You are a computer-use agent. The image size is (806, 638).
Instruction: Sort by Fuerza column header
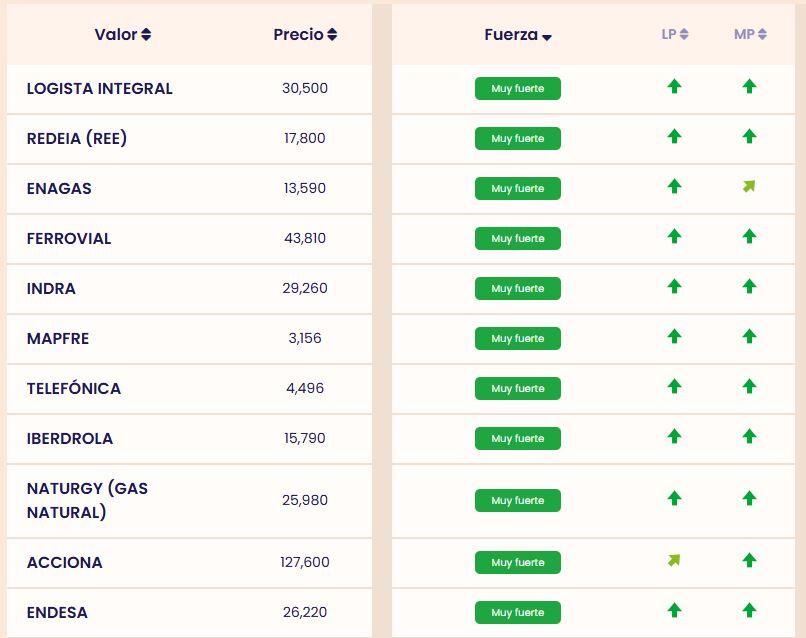(x=518, y=35)
